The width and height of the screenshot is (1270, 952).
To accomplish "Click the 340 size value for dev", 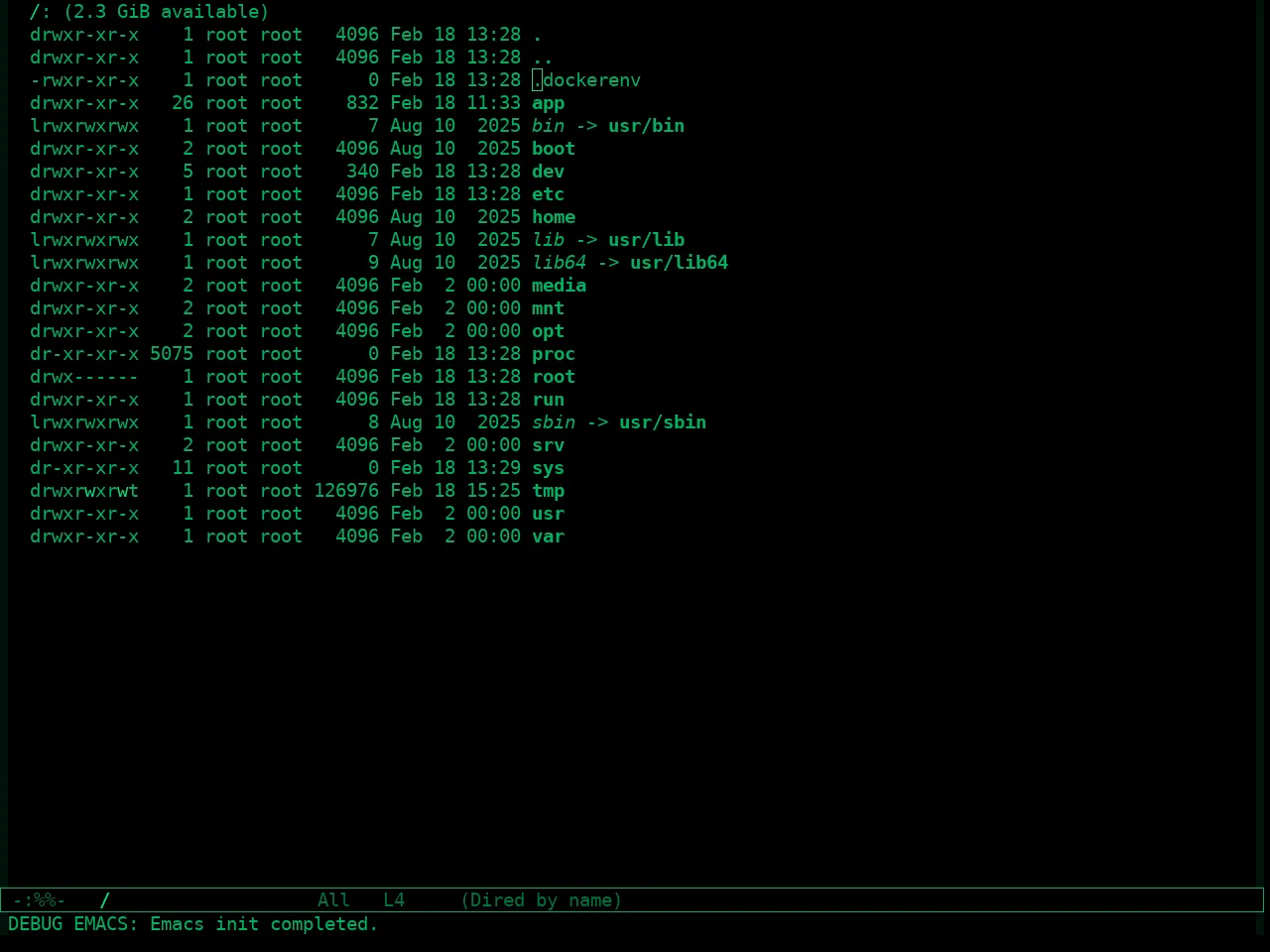I will [362, 172].
